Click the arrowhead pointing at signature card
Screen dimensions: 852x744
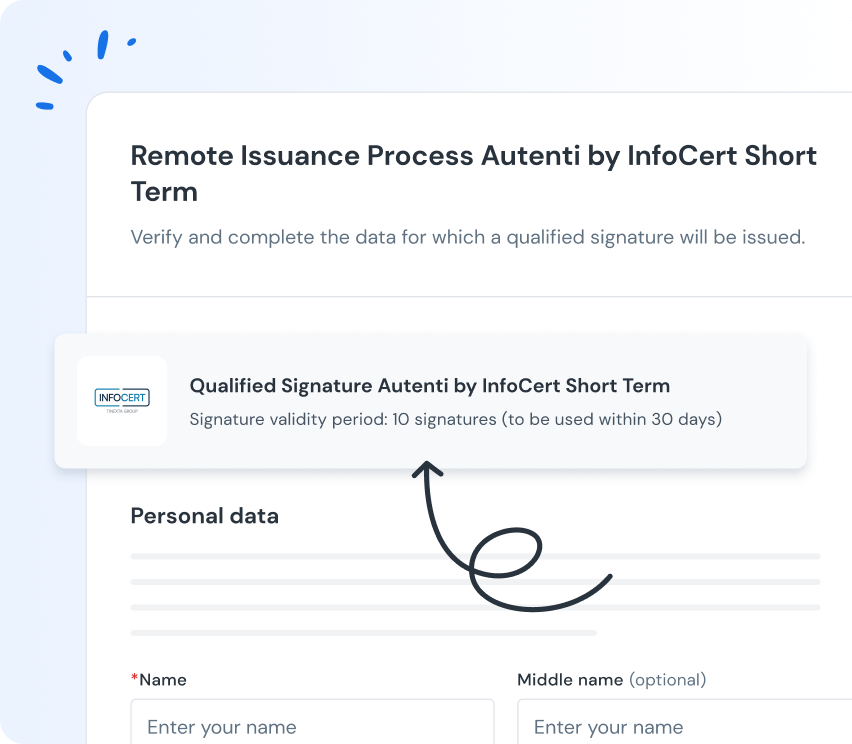(427, 469)
